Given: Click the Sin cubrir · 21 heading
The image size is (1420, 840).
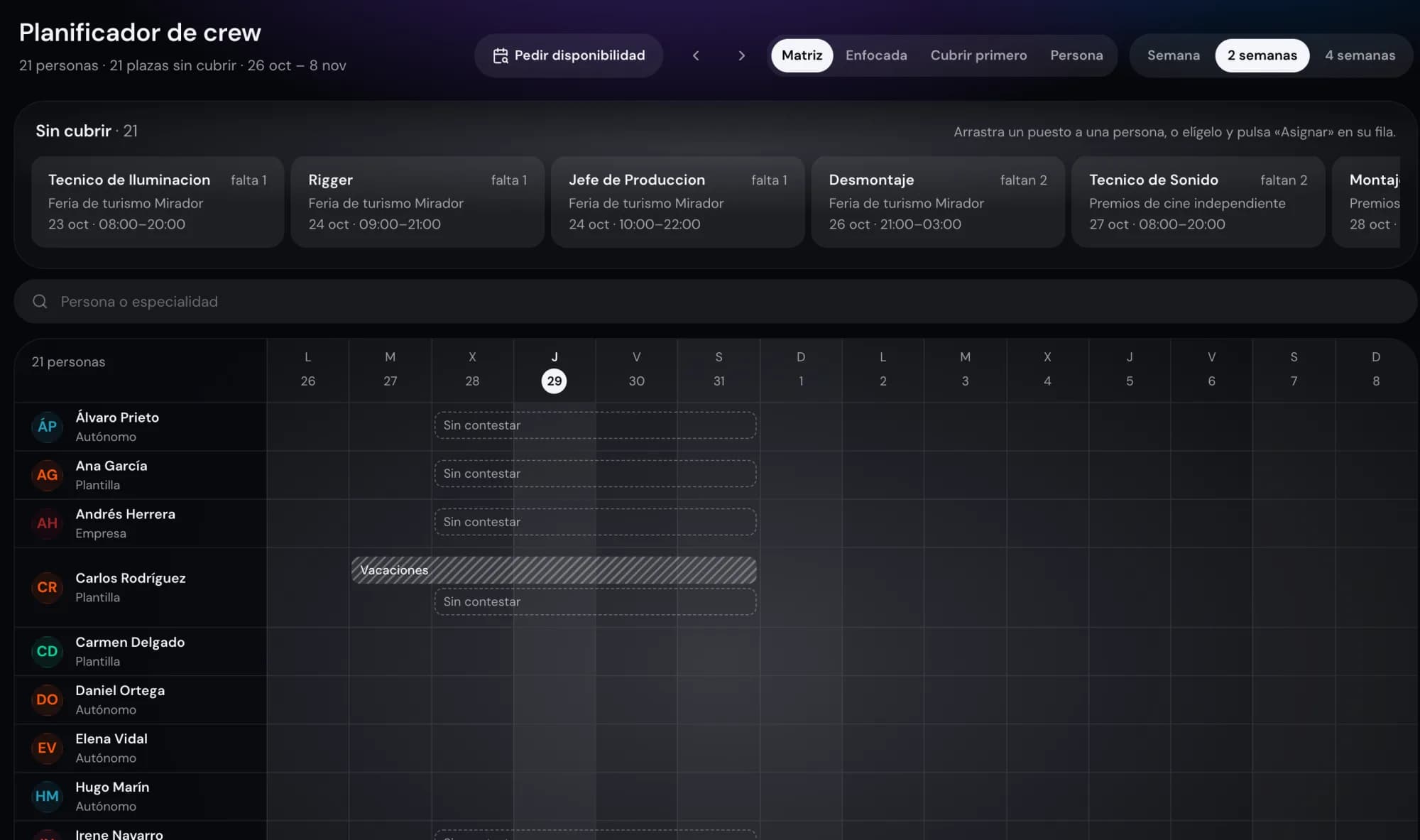Looking at the screenshot, I should click(87, 131).
